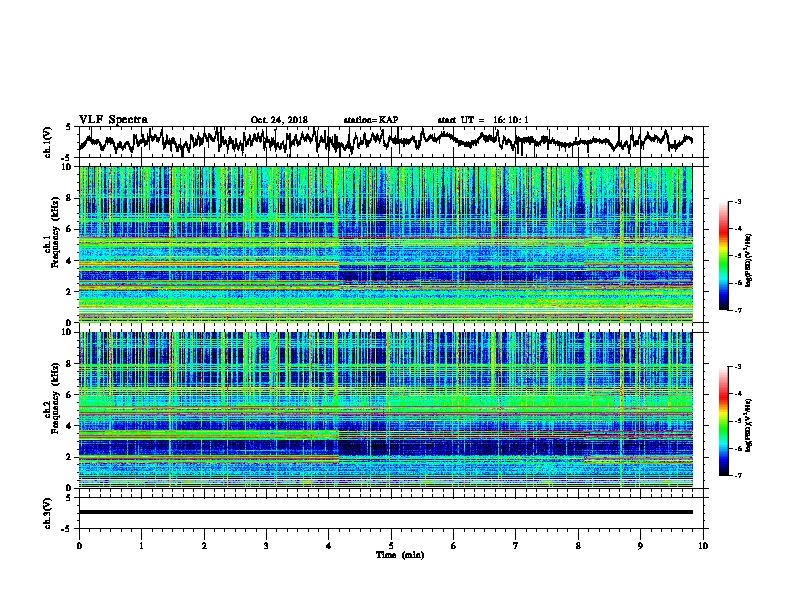The width and height of the screenshot is (792, 612).
Task: Click the time axis tick label "7"
Action: pos(516,546)
